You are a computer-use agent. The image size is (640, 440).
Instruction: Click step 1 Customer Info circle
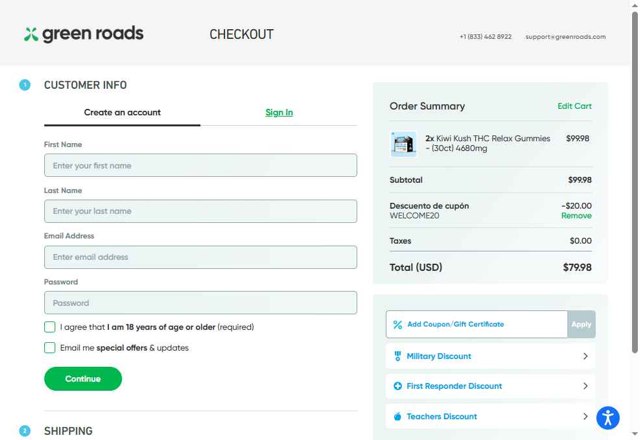pos(24,85)
